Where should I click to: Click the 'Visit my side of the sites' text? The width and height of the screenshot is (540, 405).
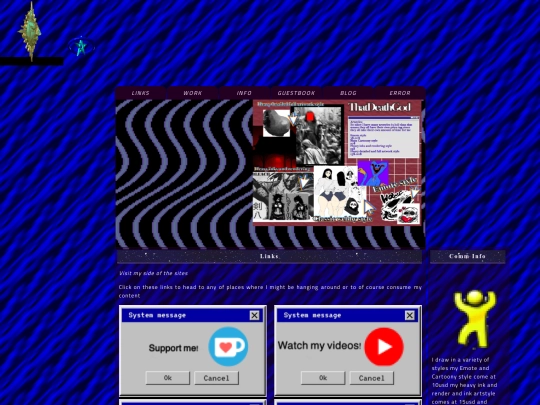[x=153, y=273]
